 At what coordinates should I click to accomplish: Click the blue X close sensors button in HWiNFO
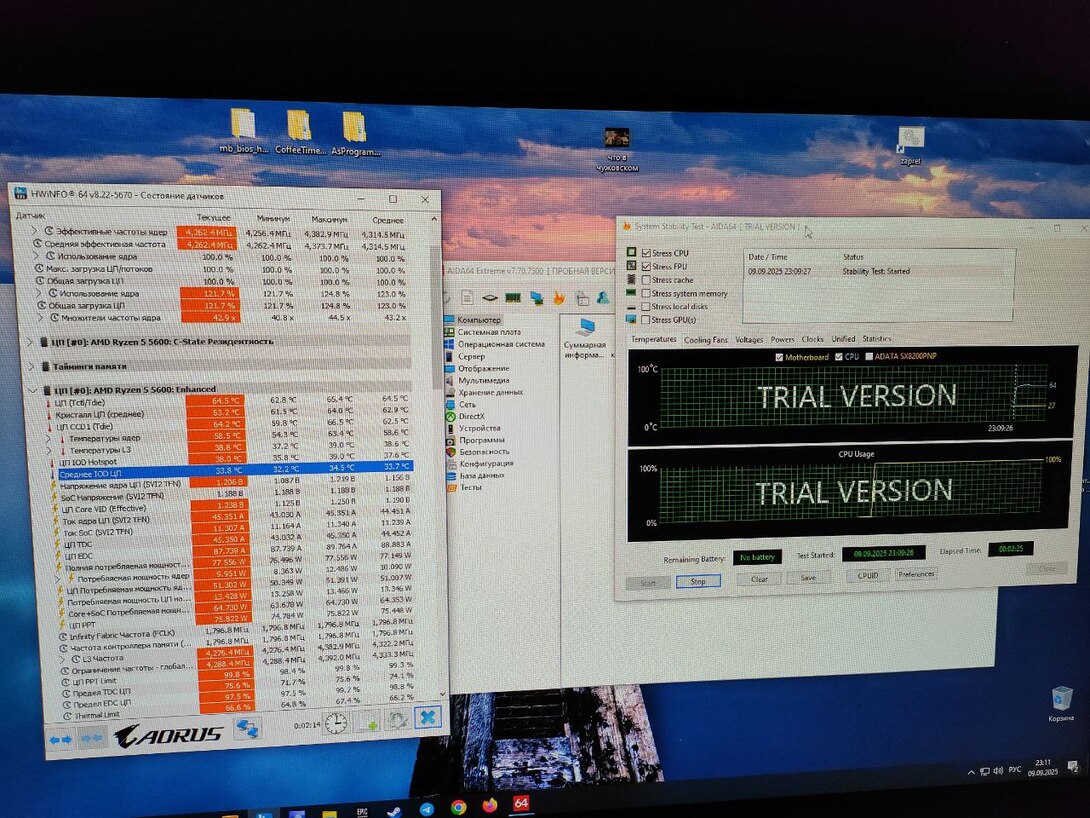pyautogui.click(x=428, y=717)
